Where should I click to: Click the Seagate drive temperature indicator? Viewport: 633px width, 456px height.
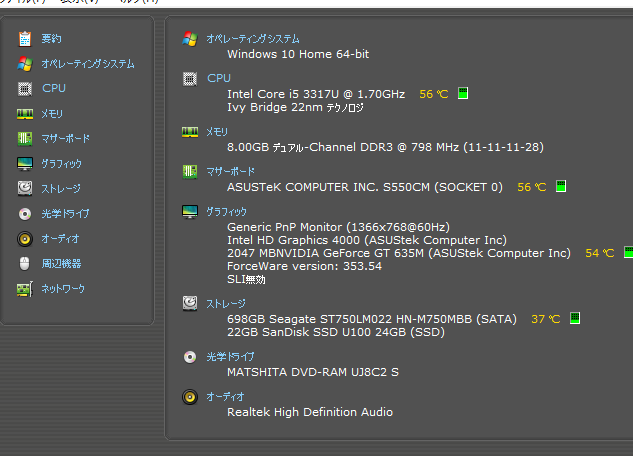[x=575, y=318]
